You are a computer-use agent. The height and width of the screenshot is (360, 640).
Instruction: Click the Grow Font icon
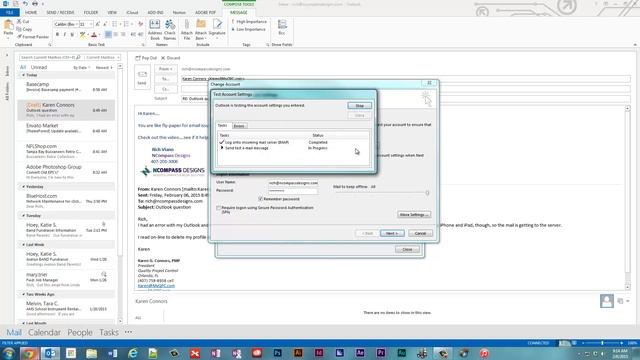click(x=98, y=24)
